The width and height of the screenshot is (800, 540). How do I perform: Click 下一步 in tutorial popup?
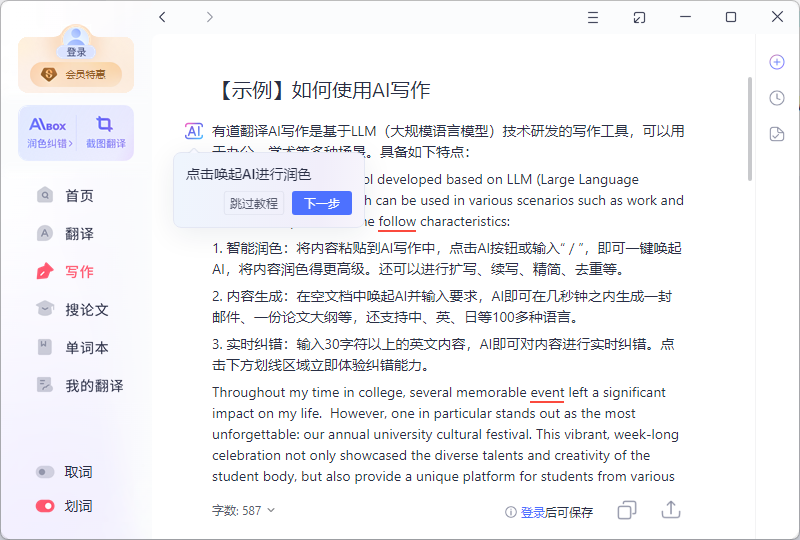pyautogui.click(x=322, y=203)
